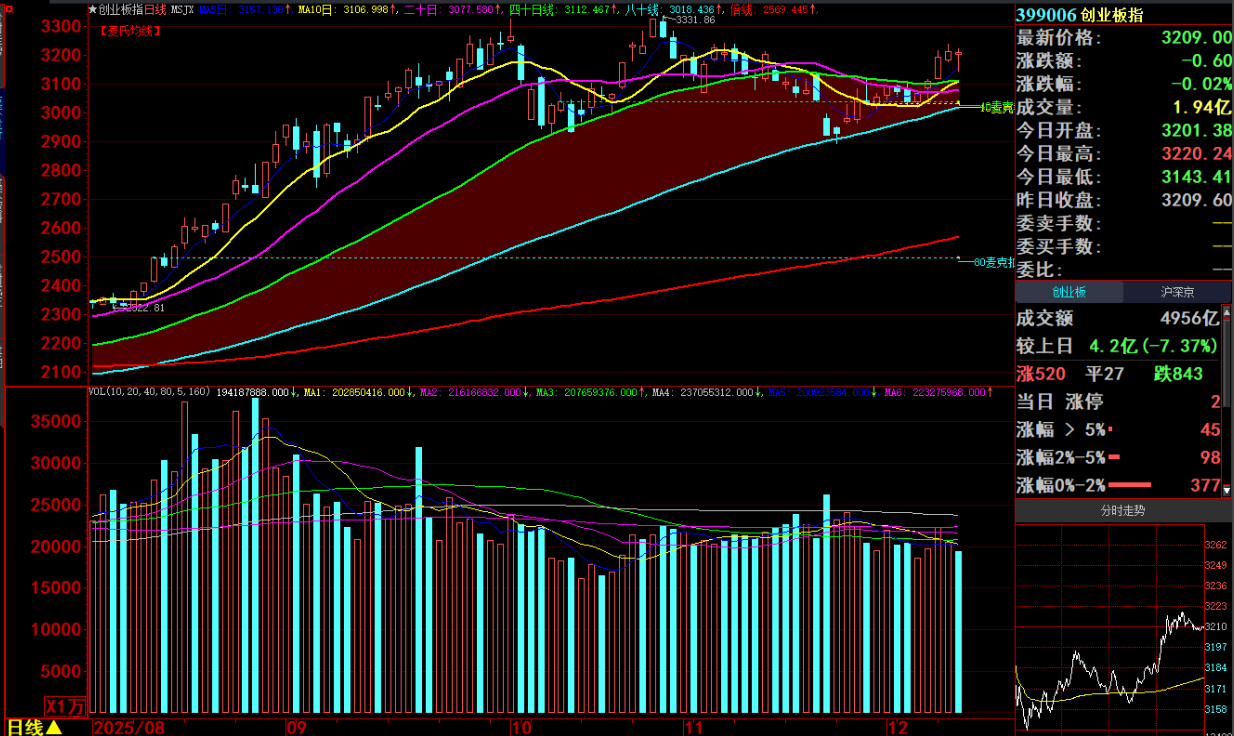Click the 399006 创业板指 stock code title
Screen dimensions: 1234x736
[1080, 14]
